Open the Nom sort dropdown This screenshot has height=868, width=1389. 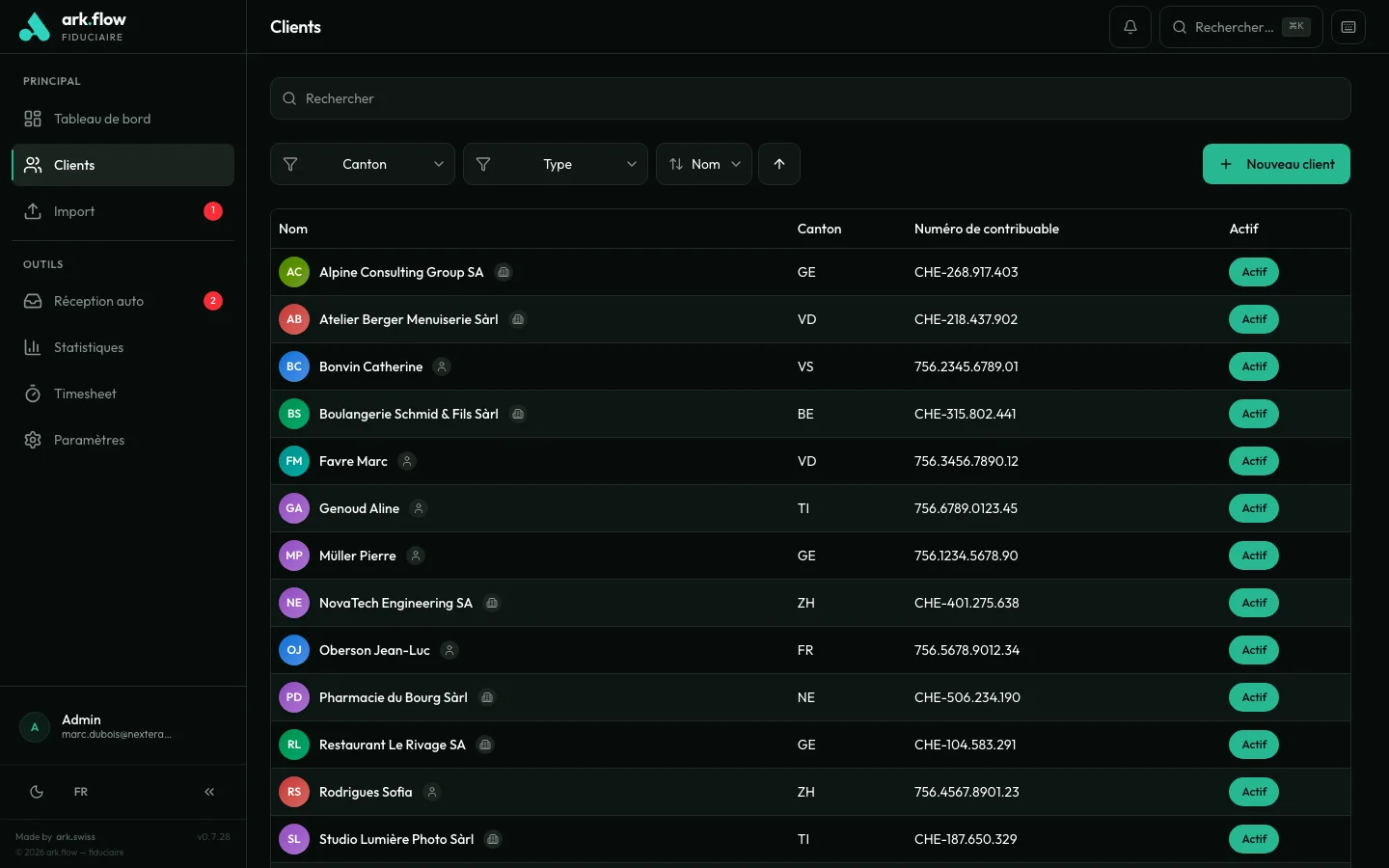click(704, 164)
